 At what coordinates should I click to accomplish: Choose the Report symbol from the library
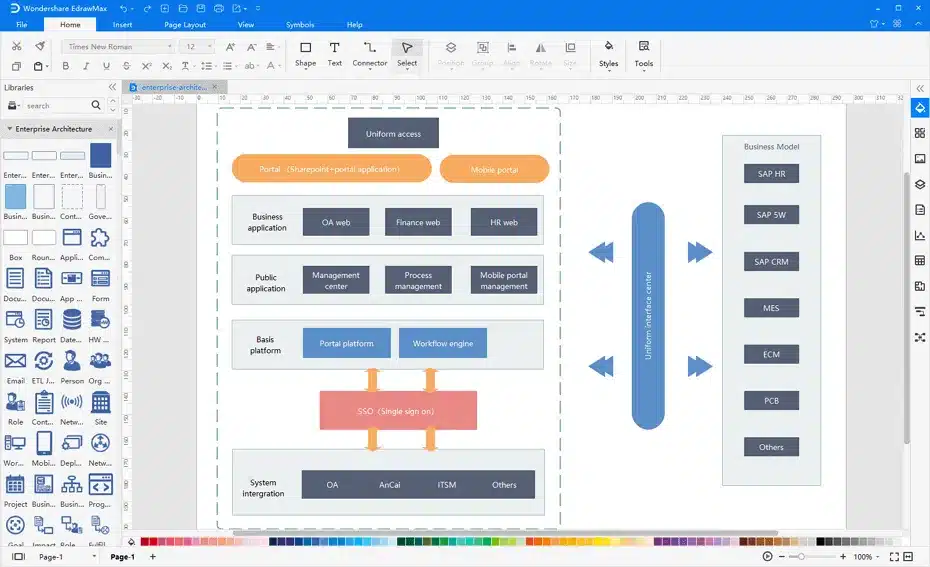pos(44,323)
